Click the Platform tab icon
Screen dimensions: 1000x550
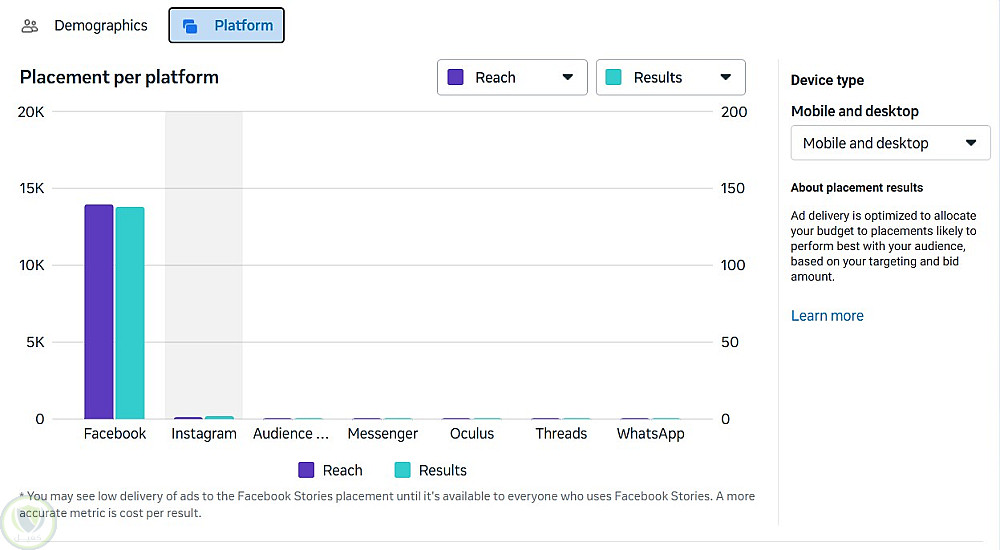[x=190, y=26]
